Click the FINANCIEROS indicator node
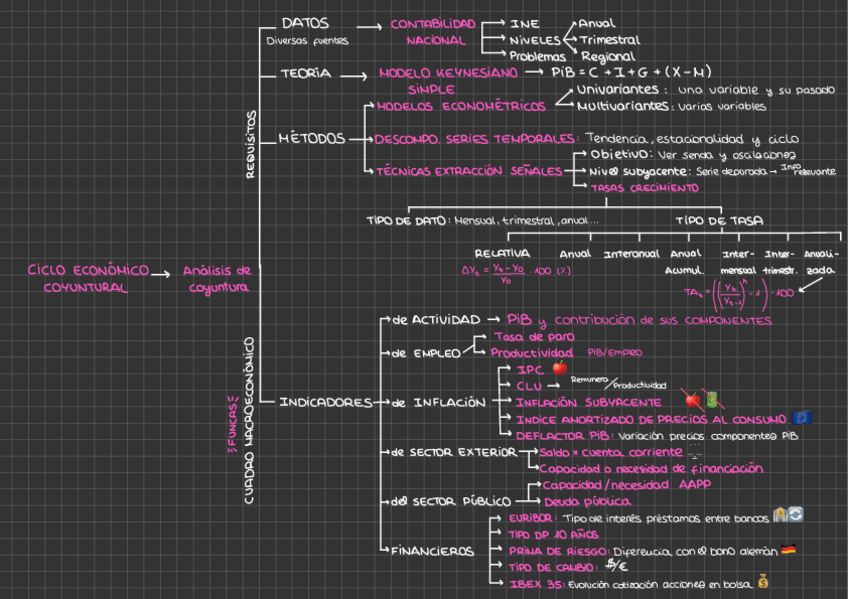Image resolution: width=848 pixels, height=599 pixels. coord(431,550)
